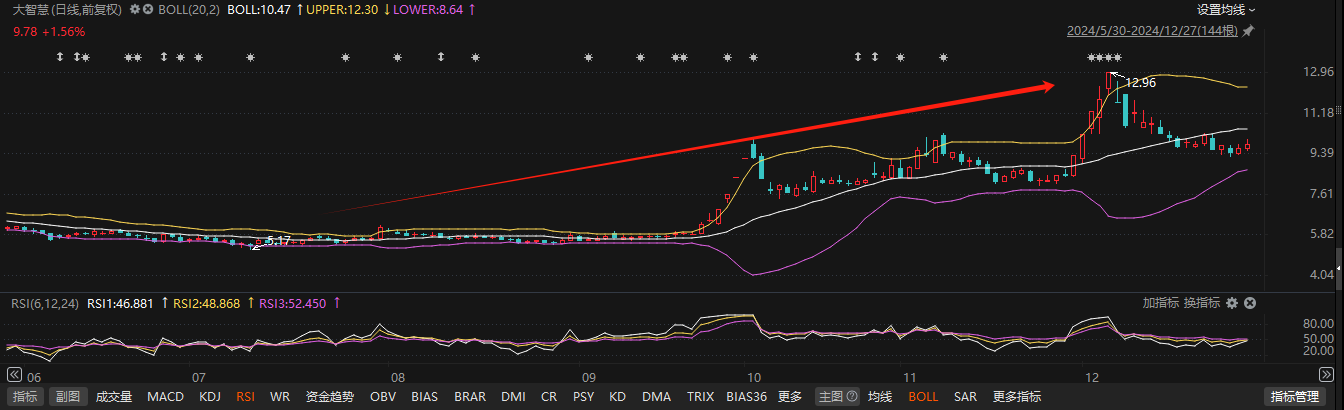
Task: Click the 12.96 peak candlestick label
Action: pyautogui.click(x=1140, y=82)
